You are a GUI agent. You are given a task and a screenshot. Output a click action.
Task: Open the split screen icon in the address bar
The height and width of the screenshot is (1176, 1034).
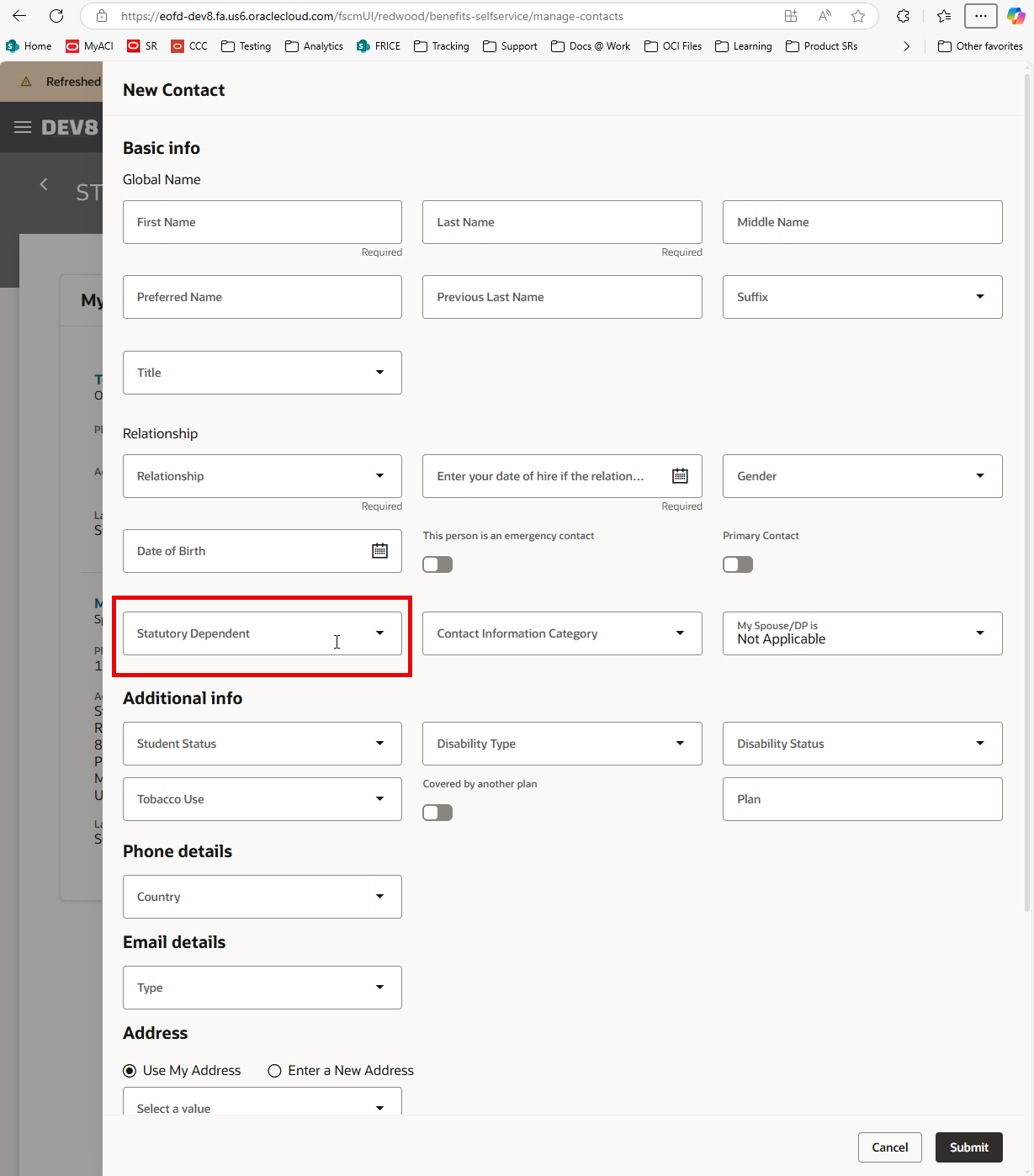pyautogui.click(x=791, y=16)
